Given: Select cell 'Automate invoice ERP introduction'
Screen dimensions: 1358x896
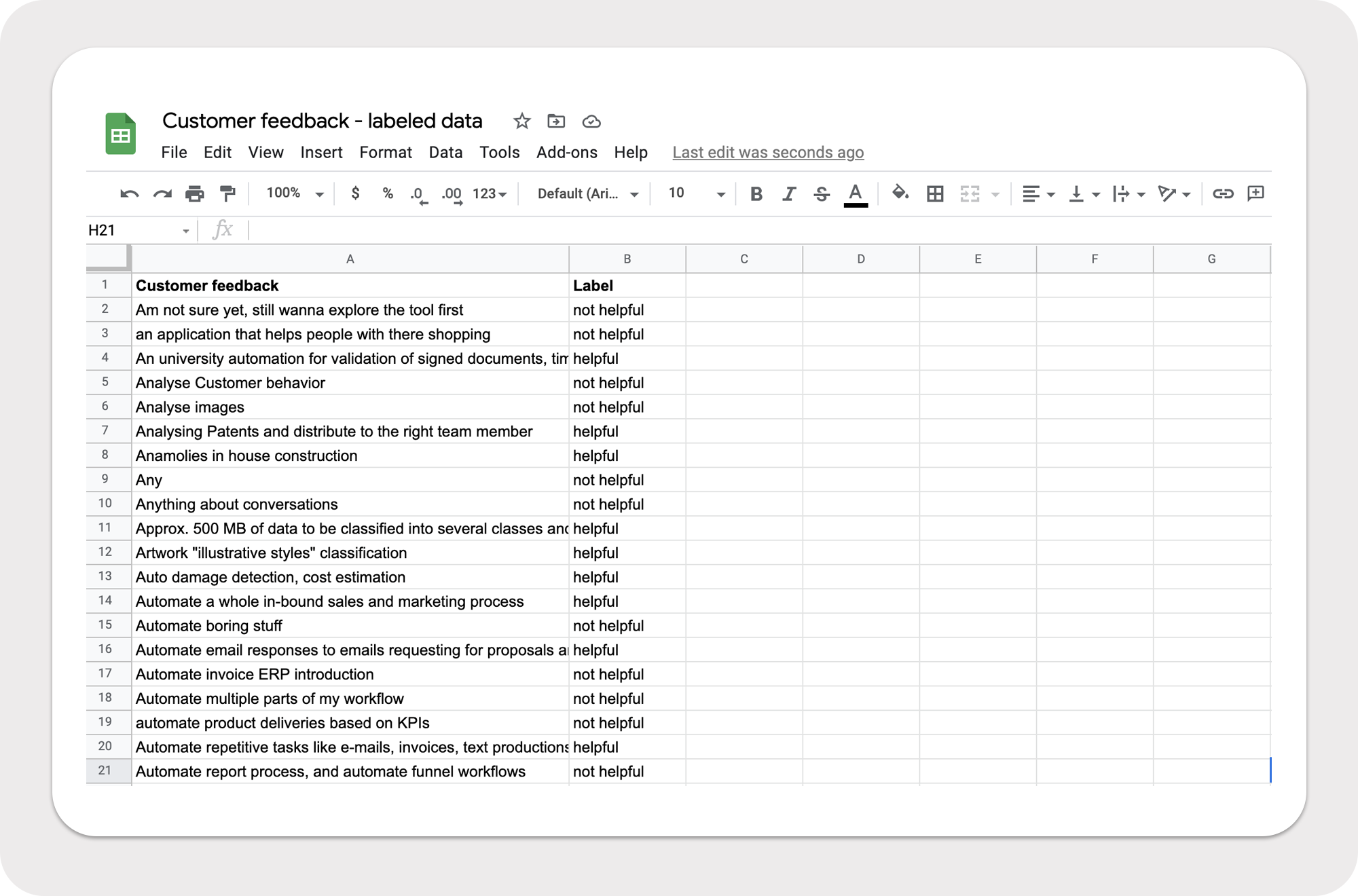Looking at the screenshot, I should [350, 674].
